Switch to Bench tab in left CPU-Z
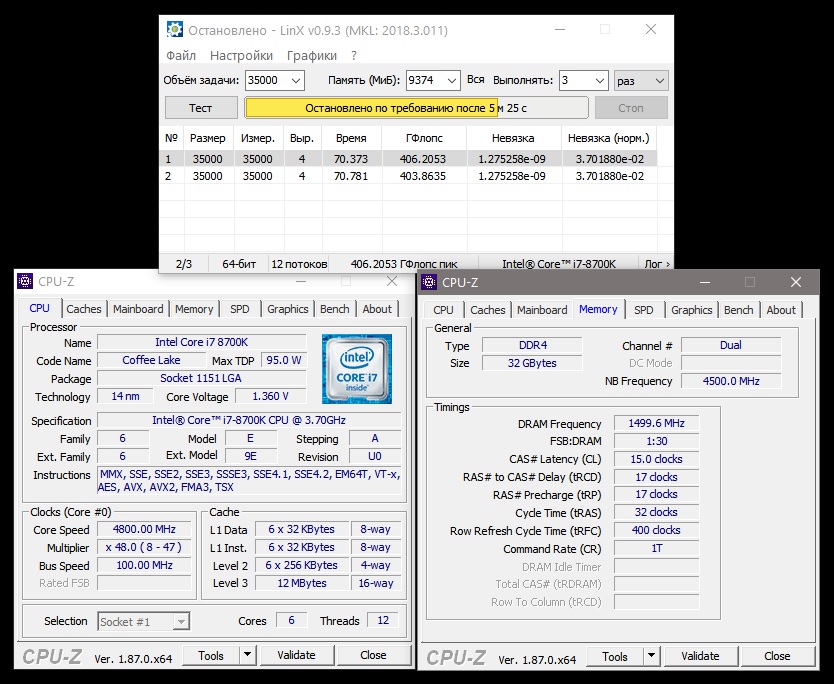 (335, 309)
